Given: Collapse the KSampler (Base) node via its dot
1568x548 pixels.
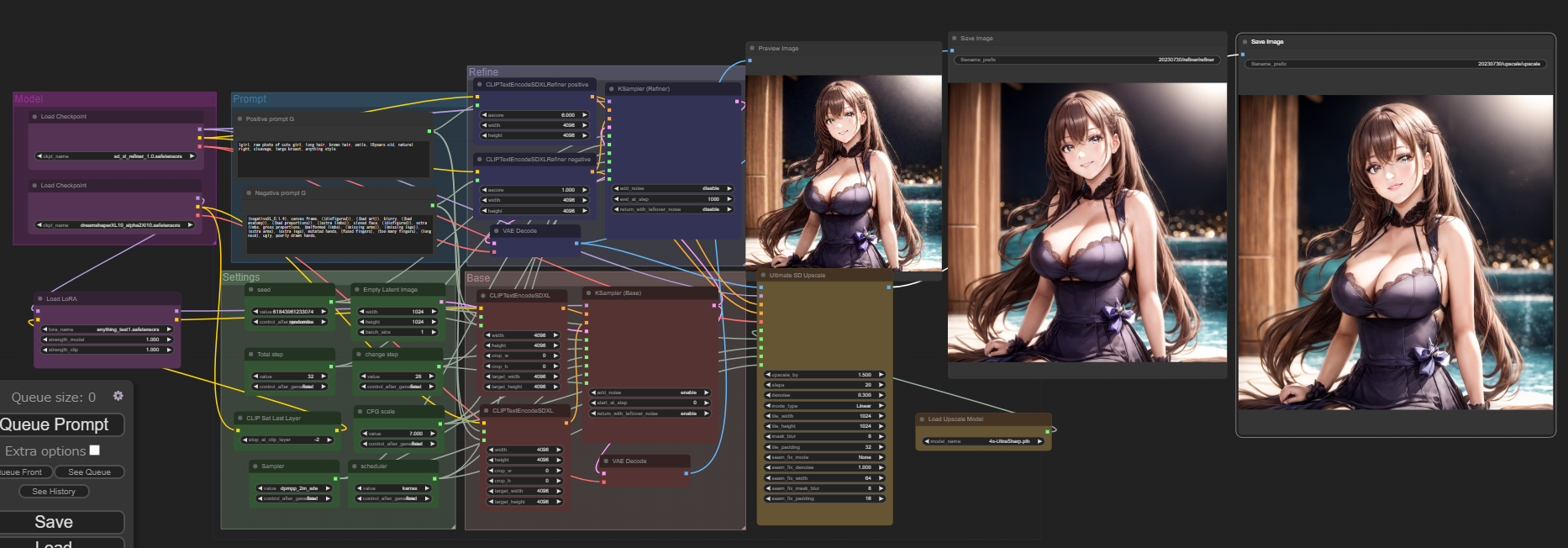Looking at the screenshot, I should [588, 292].
